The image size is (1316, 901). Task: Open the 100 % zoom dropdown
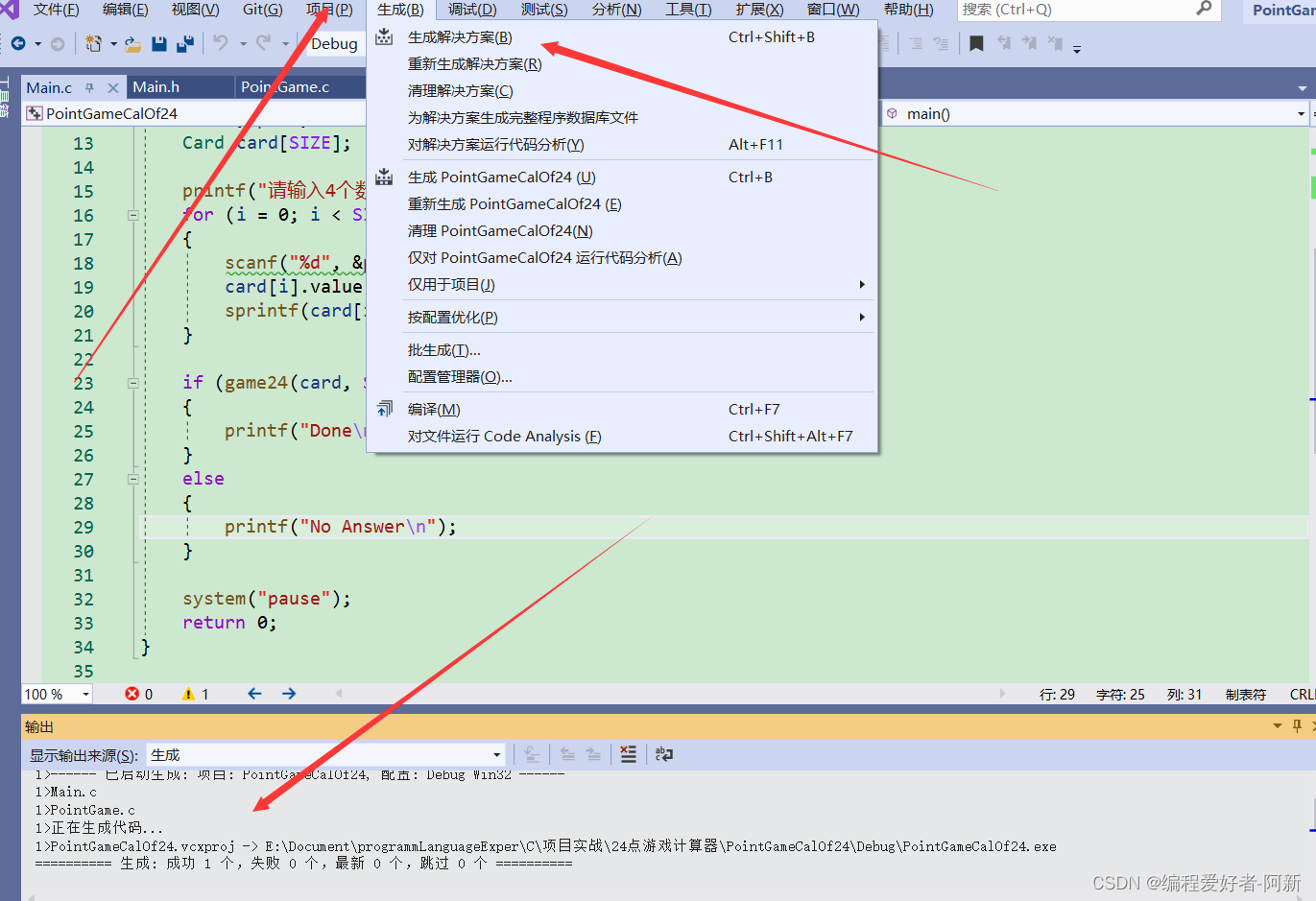[x=86, y=694]
